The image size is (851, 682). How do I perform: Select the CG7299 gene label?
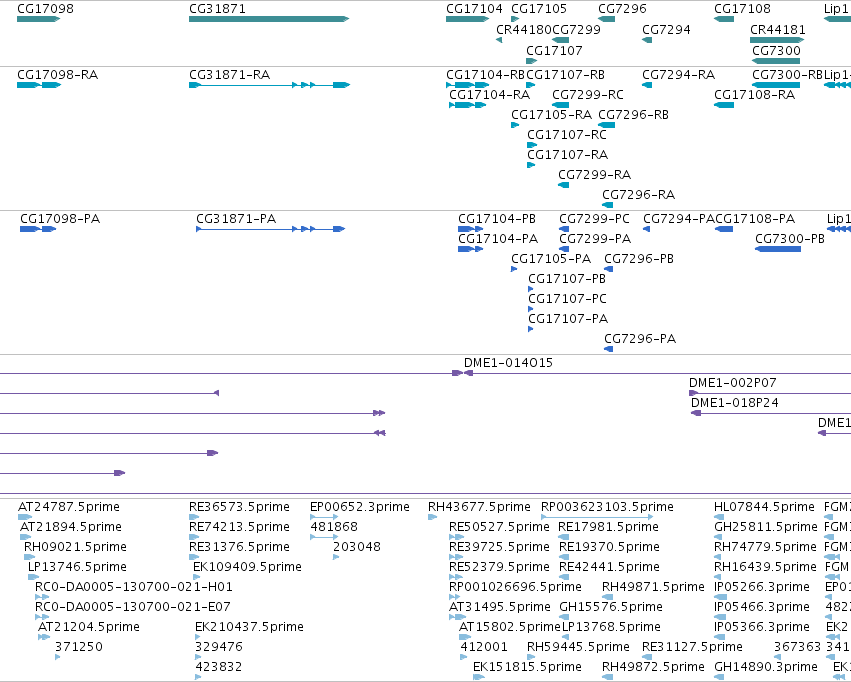point(576,29)
